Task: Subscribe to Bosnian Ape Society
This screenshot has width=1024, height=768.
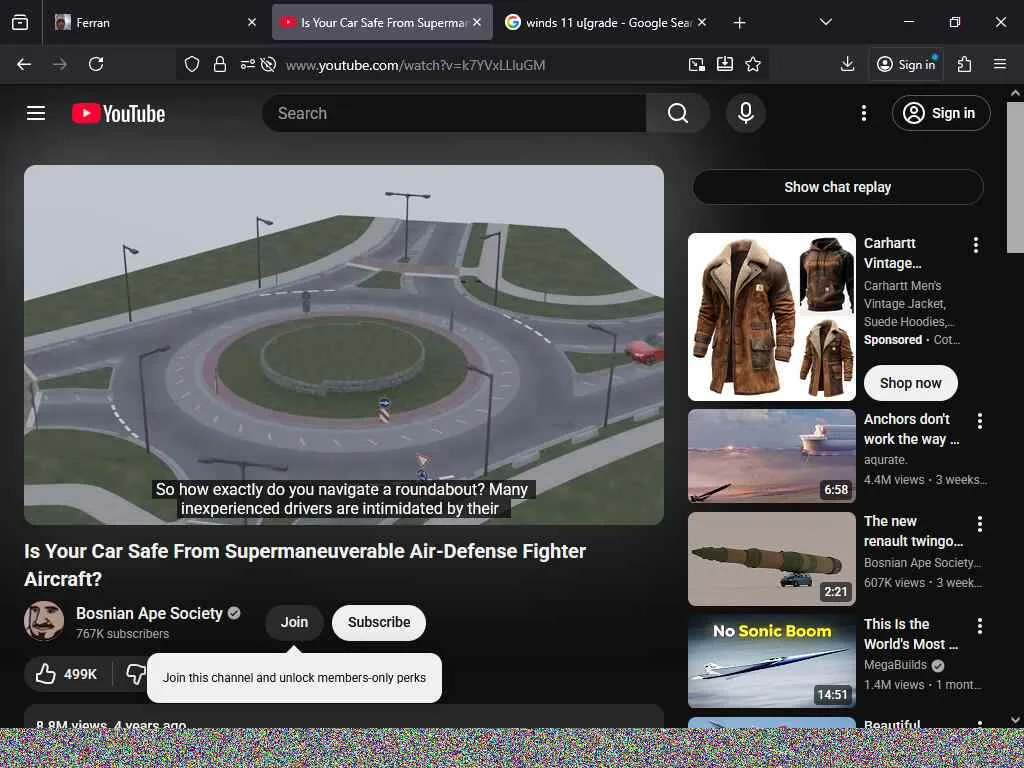Action: 379,622
